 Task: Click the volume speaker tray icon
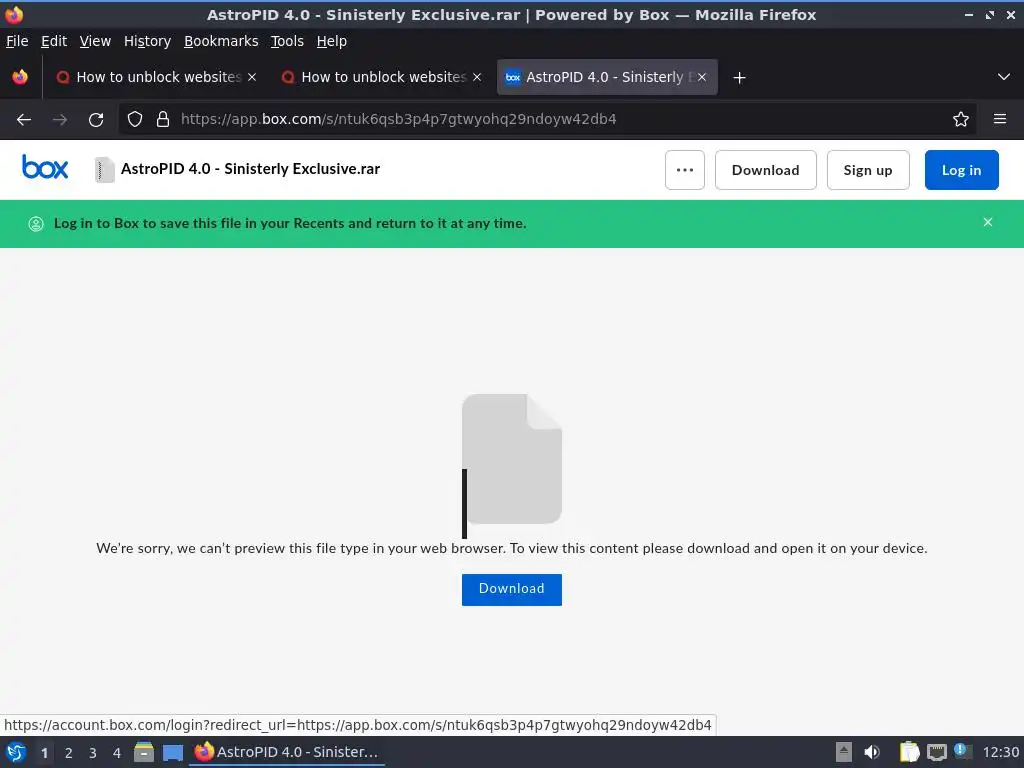tap(872, 752)
